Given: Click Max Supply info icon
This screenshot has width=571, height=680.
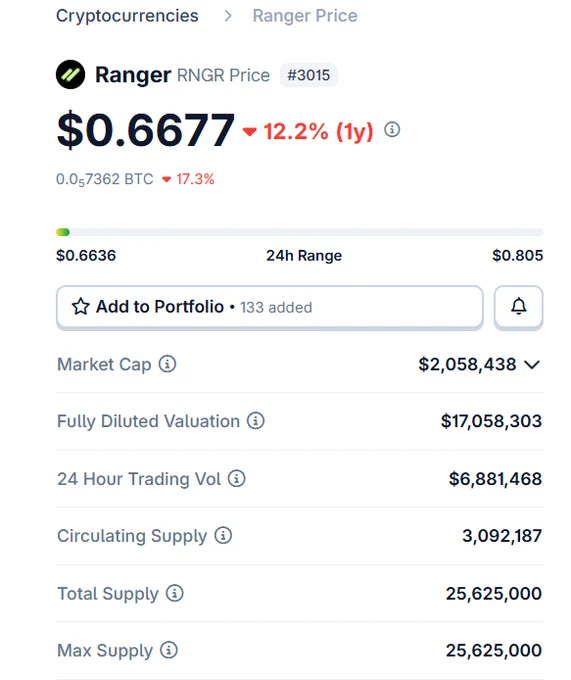Looking at the screenshot, I should pyautogui.click(x=169, y=650).
